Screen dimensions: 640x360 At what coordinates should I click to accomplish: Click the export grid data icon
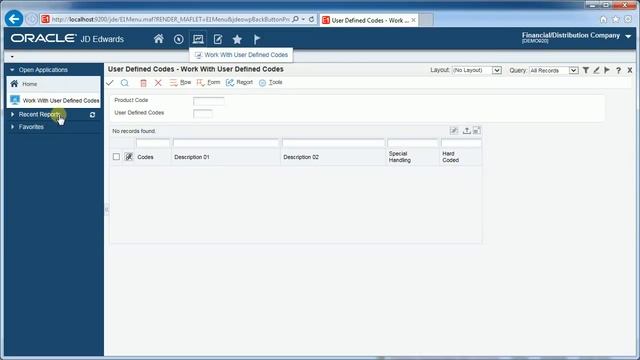(467, 131)
